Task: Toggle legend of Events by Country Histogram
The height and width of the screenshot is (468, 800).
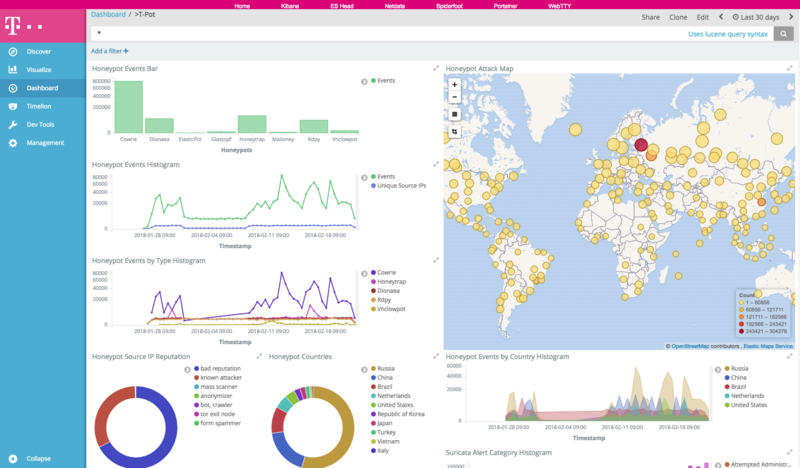Action: point(717,370)
